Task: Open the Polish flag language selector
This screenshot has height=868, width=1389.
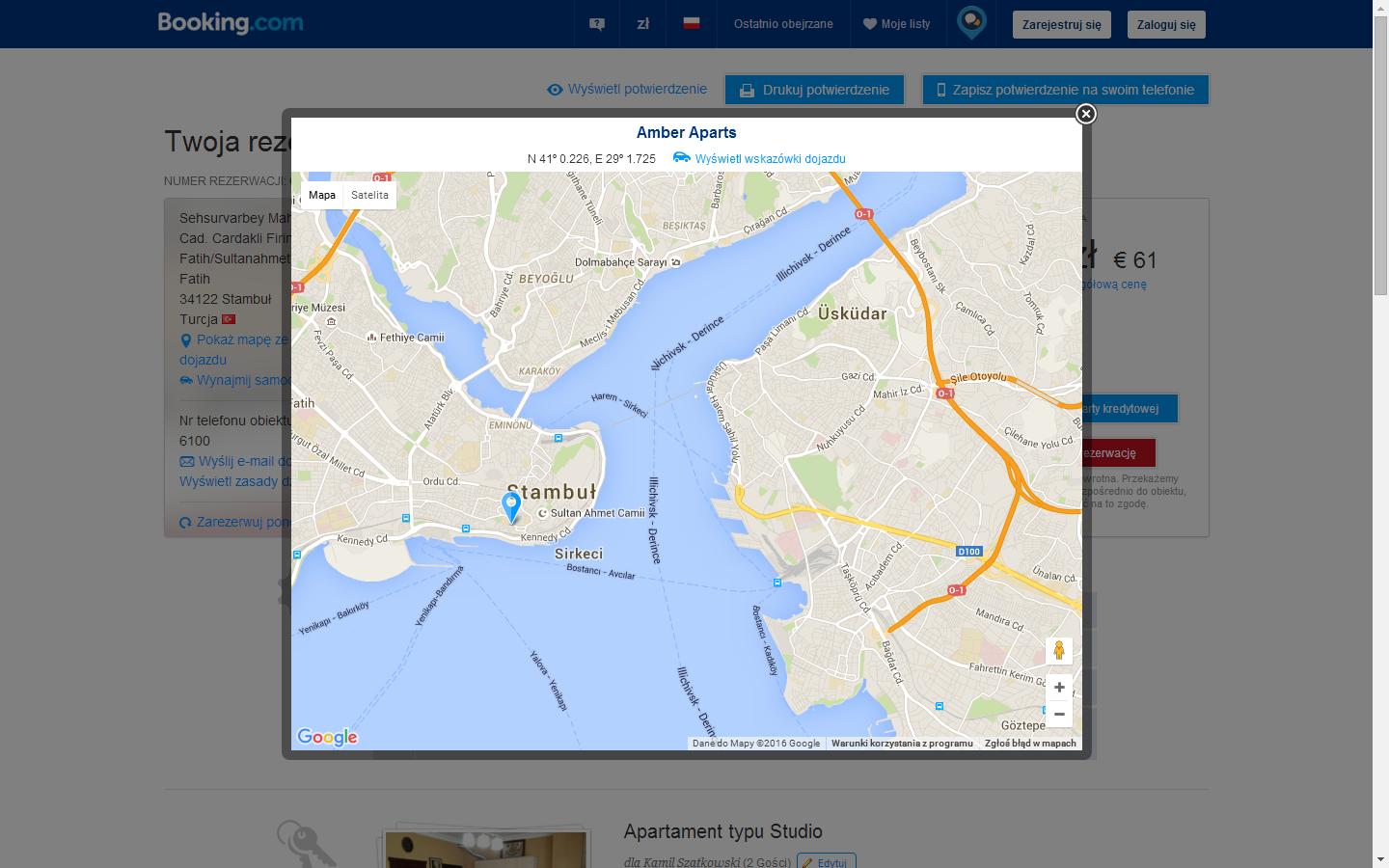Action: coord(692,23)
